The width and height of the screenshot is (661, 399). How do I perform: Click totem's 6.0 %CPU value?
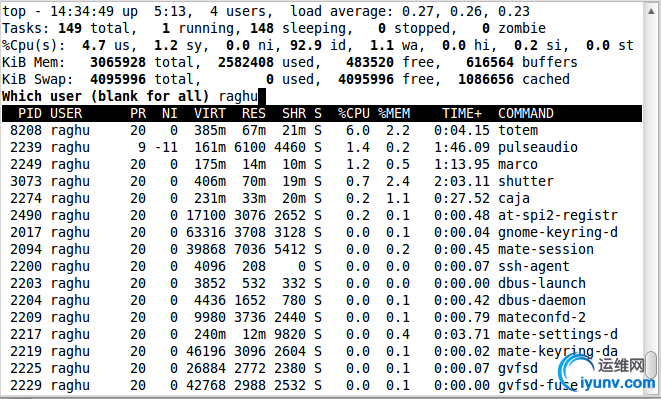(x=357, y=130)
